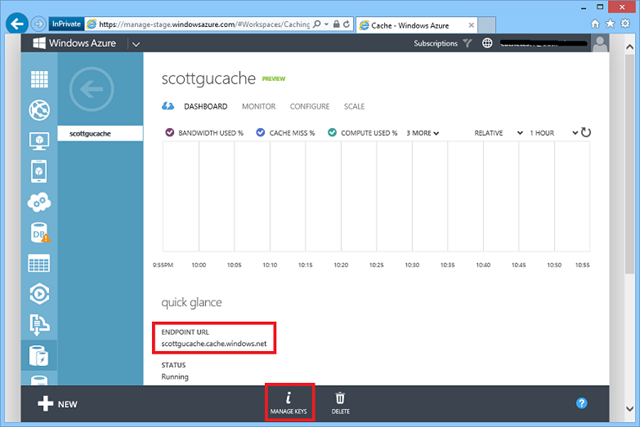Click the quick start cloud icon
Image resolution: width=640 pixels, height=427 pixels.
168,106
